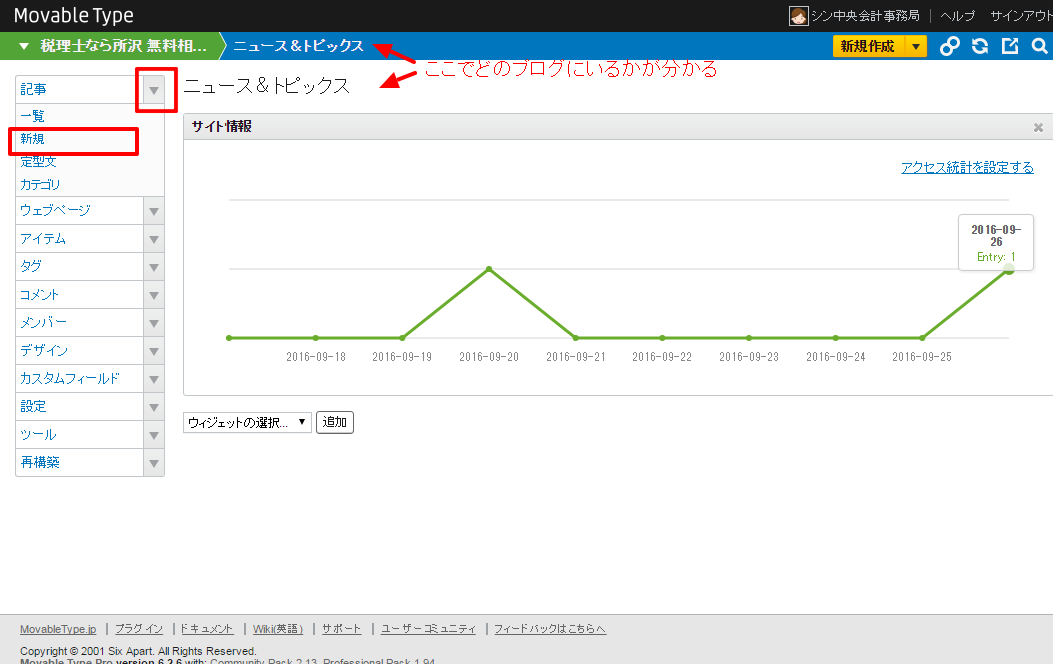Screen dimensions: 1053x664
Task: Open アイテム in the sidebar
Action: click(43, 239)
